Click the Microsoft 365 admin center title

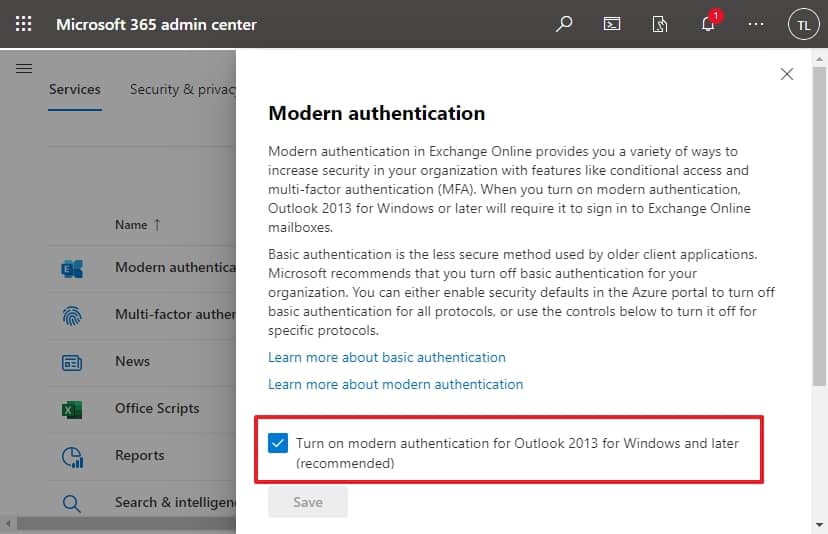click(x=156, y=24)
